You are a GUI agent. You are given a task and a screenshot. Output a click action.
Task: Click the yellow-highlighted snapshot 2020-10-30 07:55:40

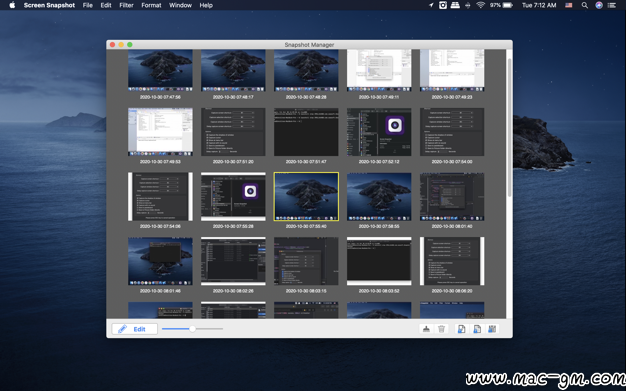(306, 196)
